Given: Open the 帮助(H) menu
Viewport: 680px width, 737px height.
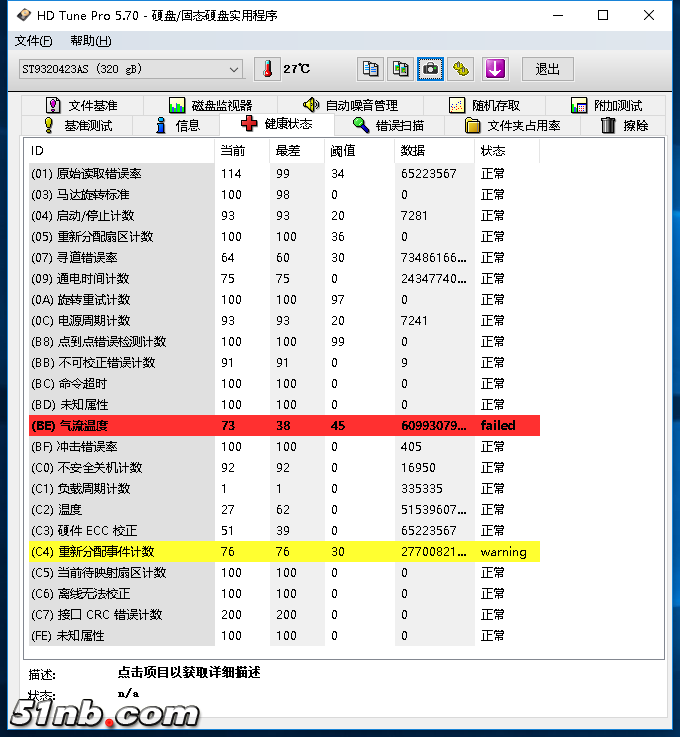Looking at the screenshot, I should 91,41.
